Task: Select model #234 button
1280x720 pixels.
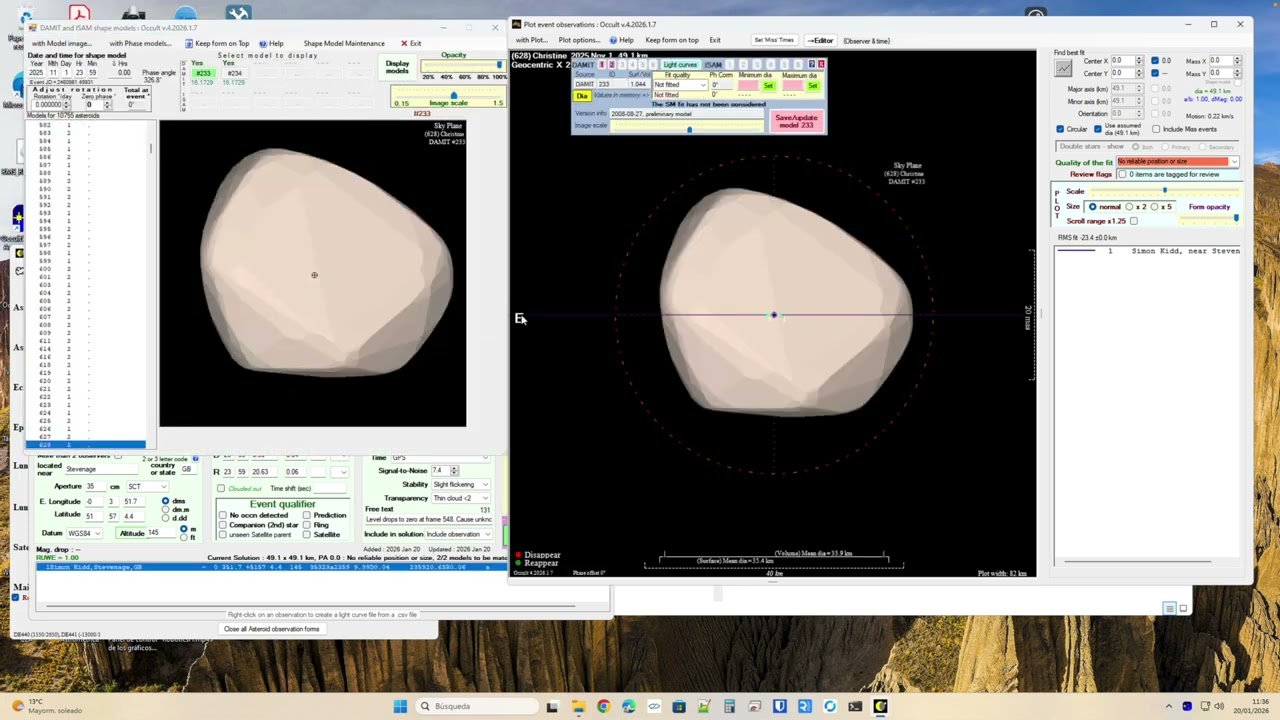Action: [234, 73]
